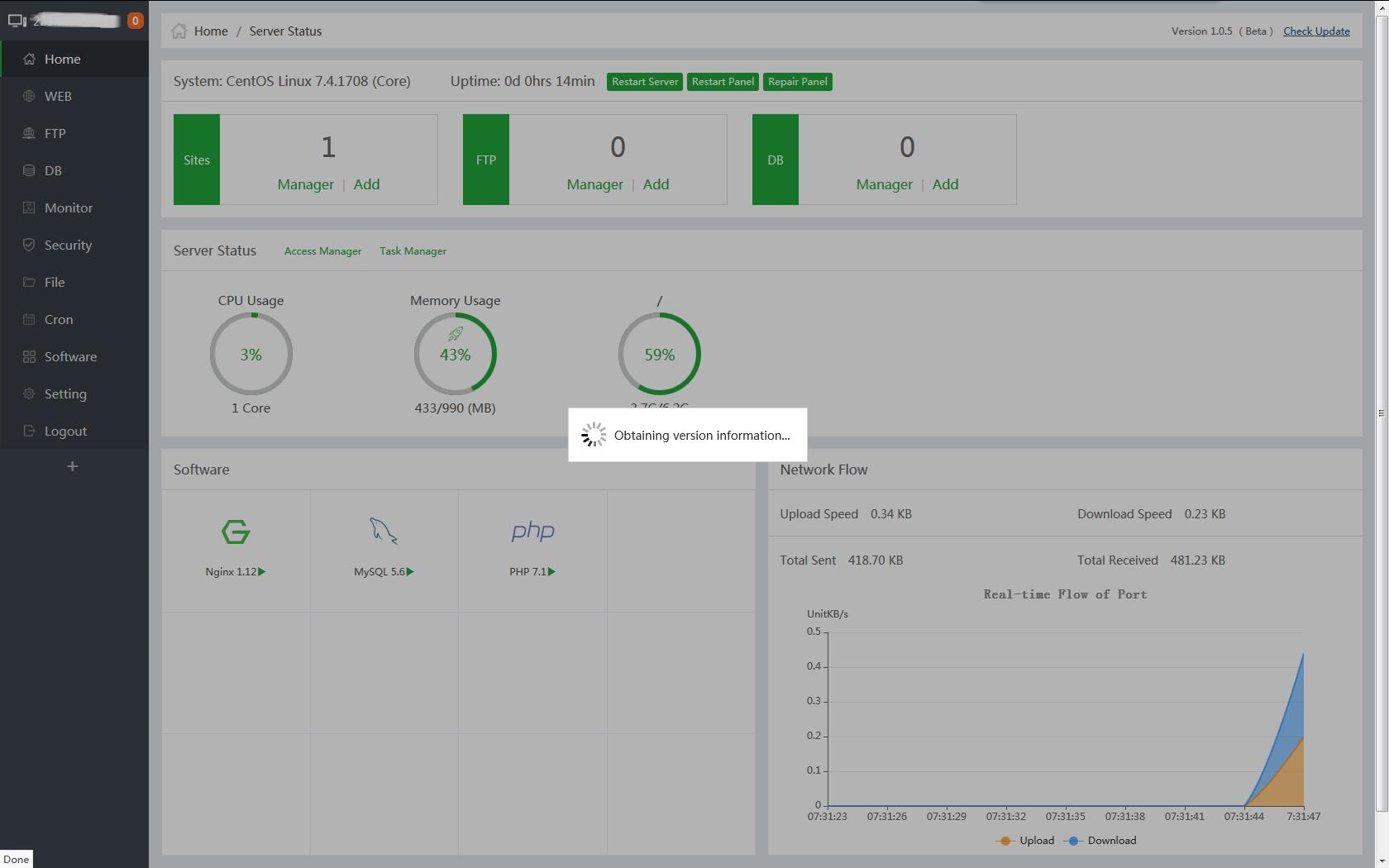Viewport: 1389px width, 868px height.
Task: Open the Home sidebar item
Action: 74,59
